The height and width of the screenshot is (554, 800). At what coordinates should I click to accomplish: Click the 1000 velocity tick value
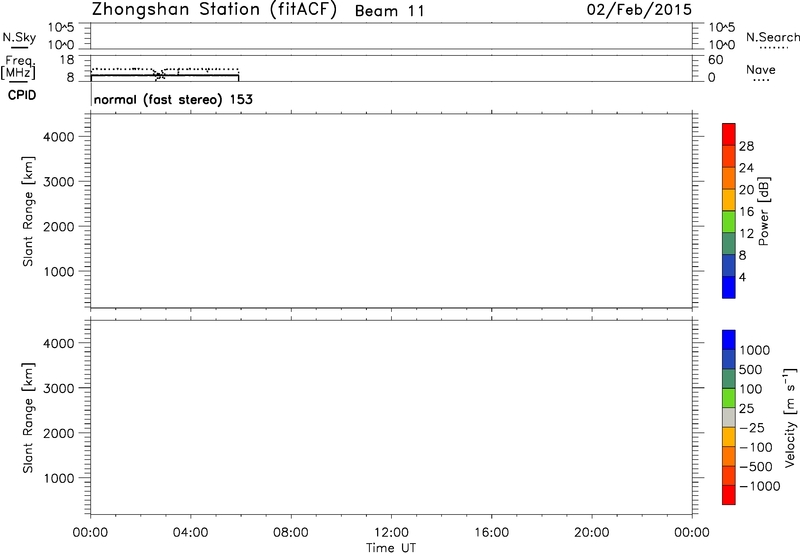pos(755,350)
